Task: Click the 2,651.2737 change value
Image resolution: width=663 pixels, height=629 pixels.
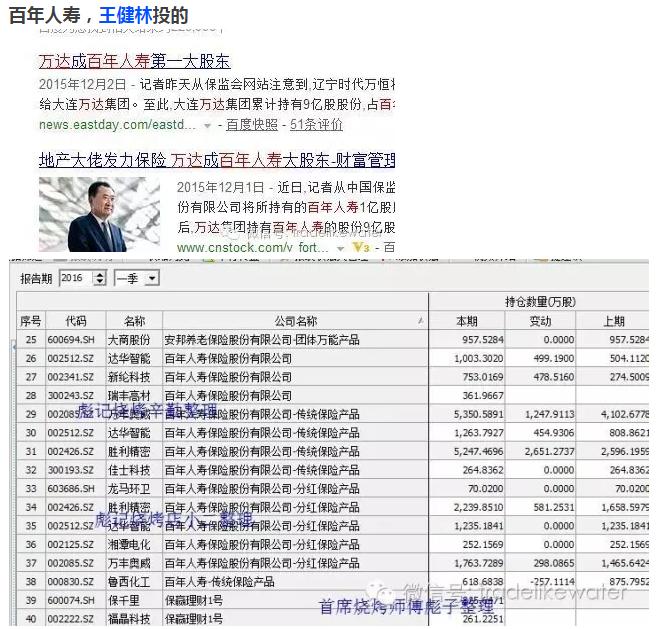Action: [x=549, y=451]
